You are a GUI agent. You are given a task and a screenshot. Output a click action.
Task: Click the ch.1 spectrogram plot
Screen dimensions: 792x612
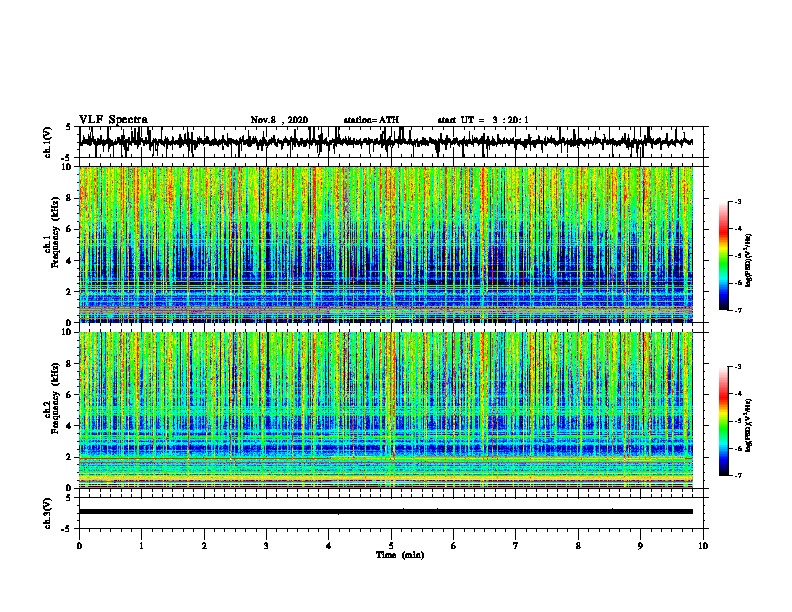coord(386,244)
